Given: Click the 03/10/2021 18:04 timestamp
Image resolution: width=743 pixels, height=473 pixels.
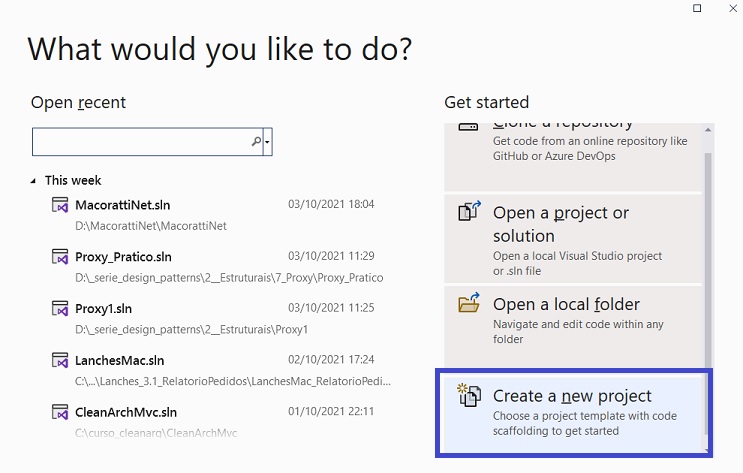Looking at the screenshot, I should pyautogui.click(x=331, y=204).
